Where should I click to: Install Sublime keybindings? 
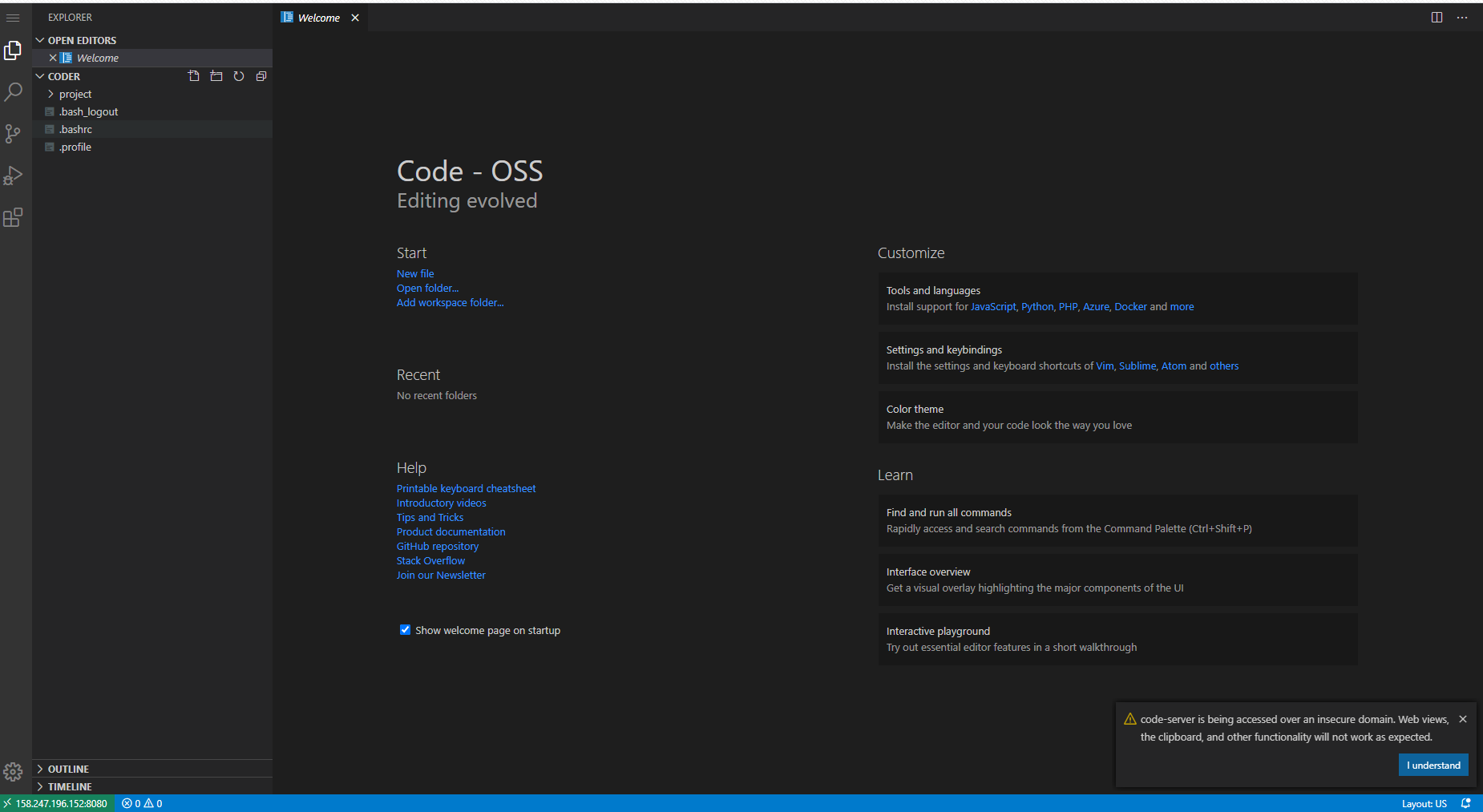point(1138,366)
